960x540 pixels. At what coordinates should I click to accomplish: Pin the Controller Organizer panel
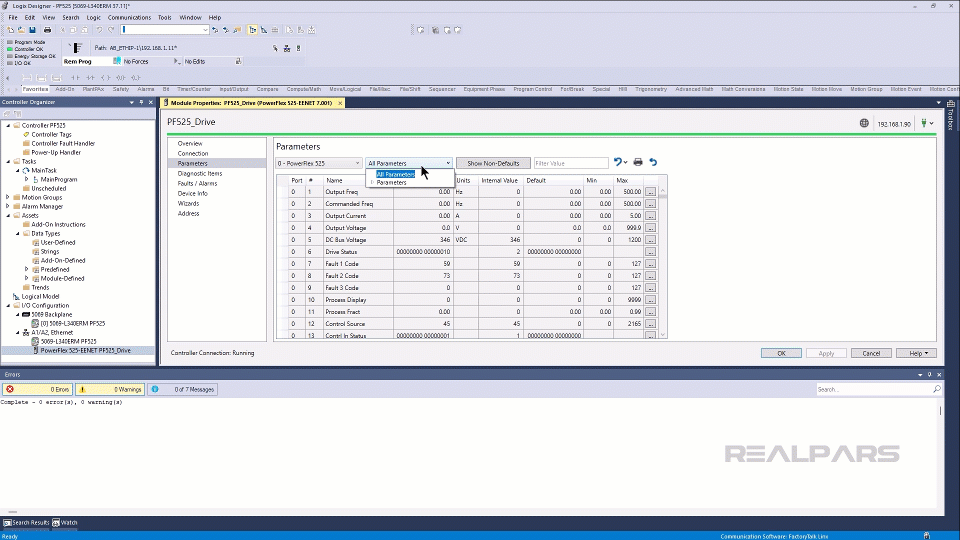[x=141, y=102]
